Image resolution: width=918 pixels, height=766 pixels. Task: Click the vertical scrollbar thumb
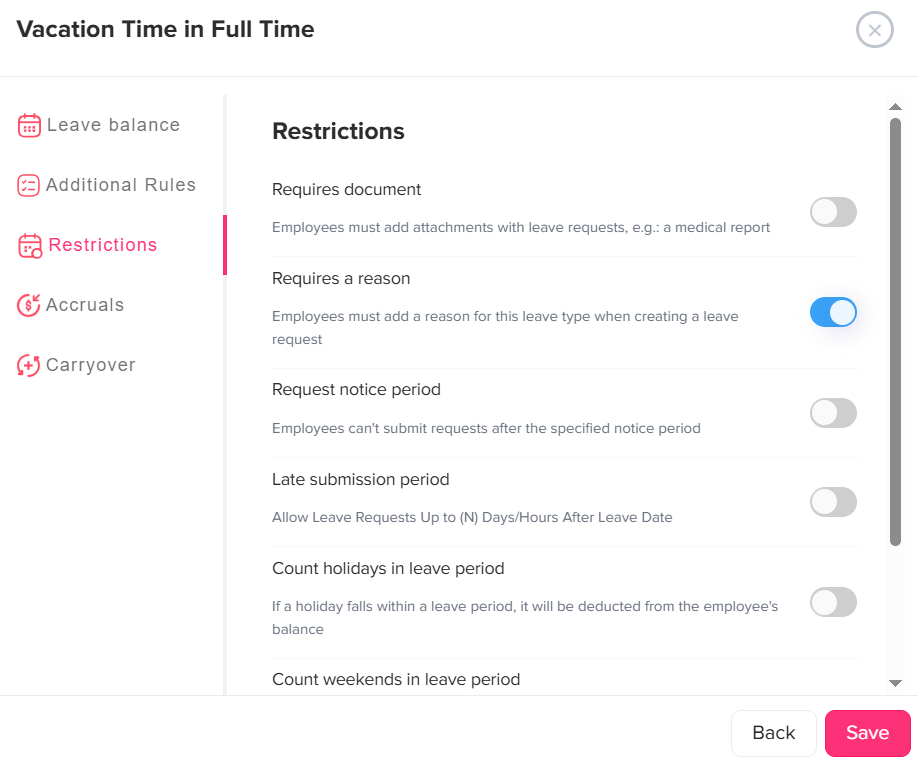896,330
